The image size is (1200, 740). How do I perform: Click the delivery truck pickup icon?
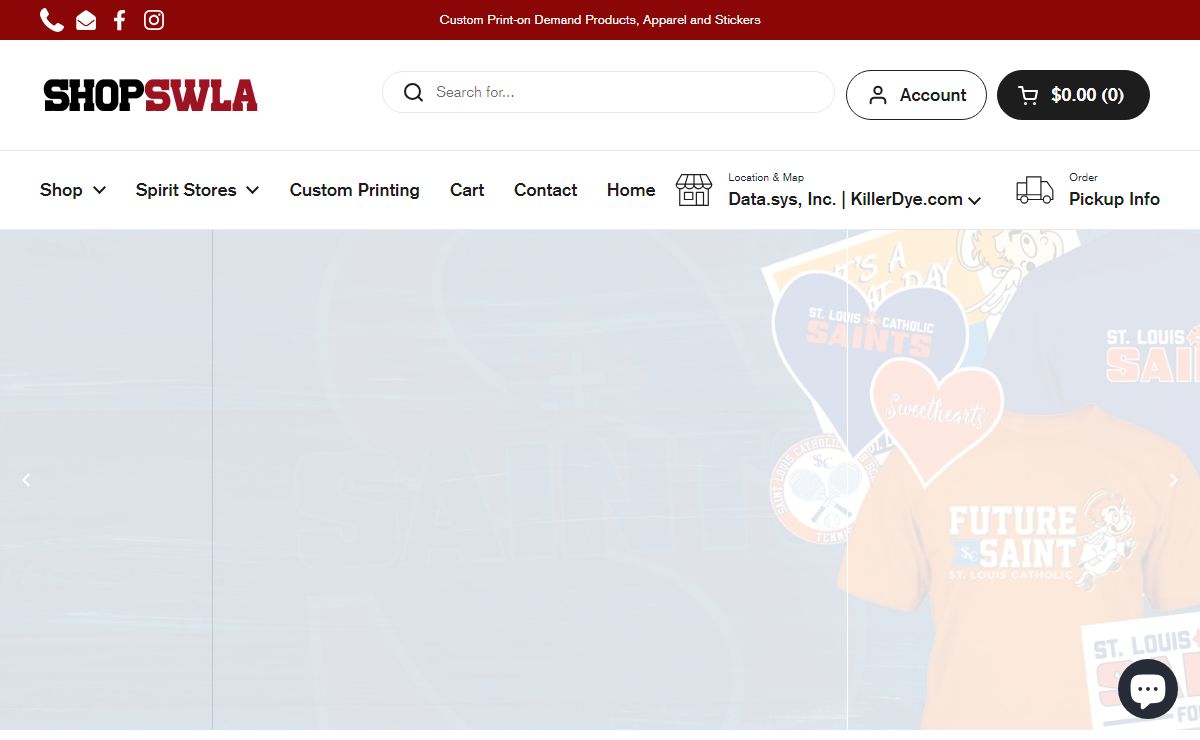click(1035, 190)
